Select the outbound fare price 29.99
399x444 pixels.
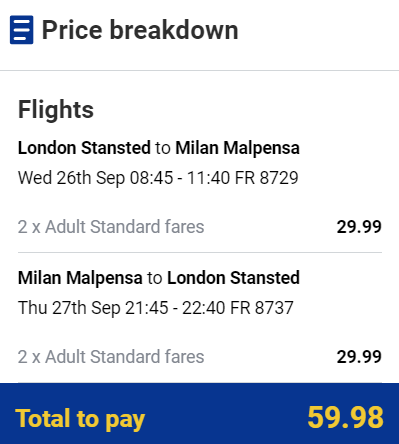click(x=359, y=227)
